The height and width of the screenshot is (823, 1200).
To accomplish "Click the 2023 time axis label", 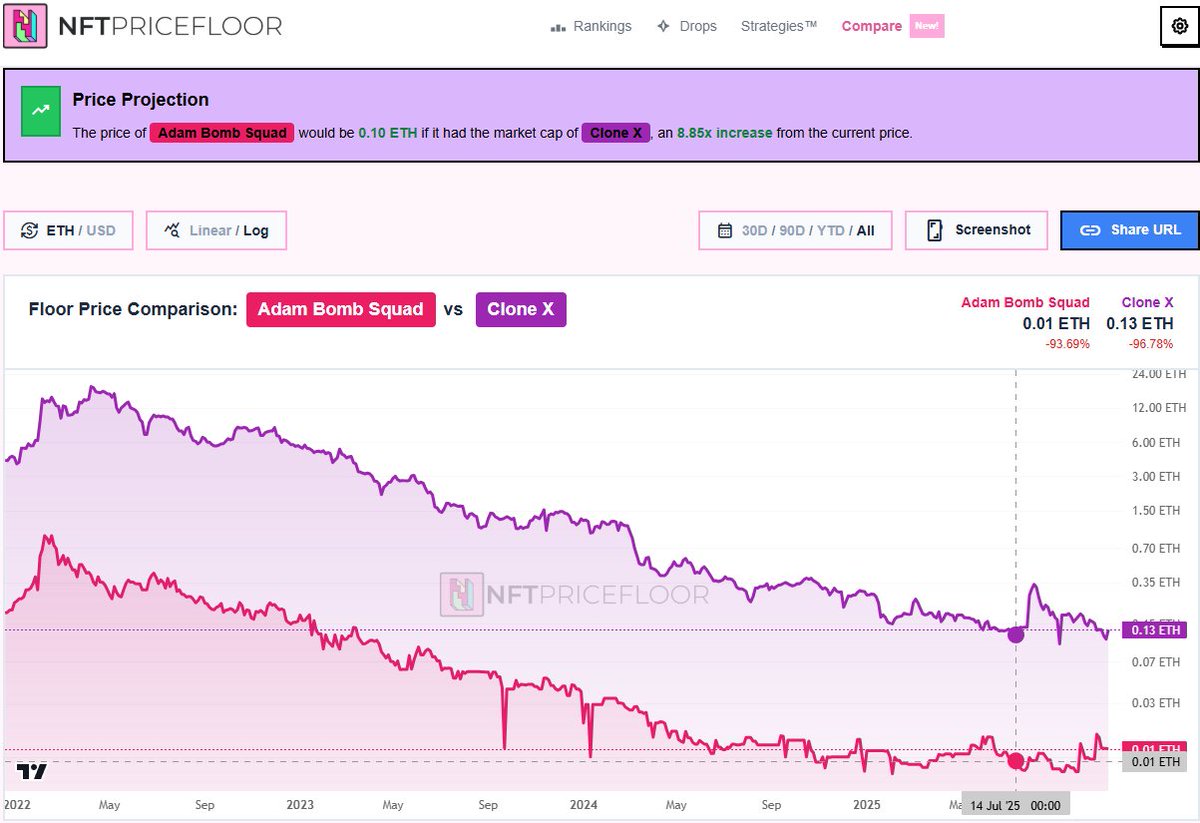I will coord(299,804).
